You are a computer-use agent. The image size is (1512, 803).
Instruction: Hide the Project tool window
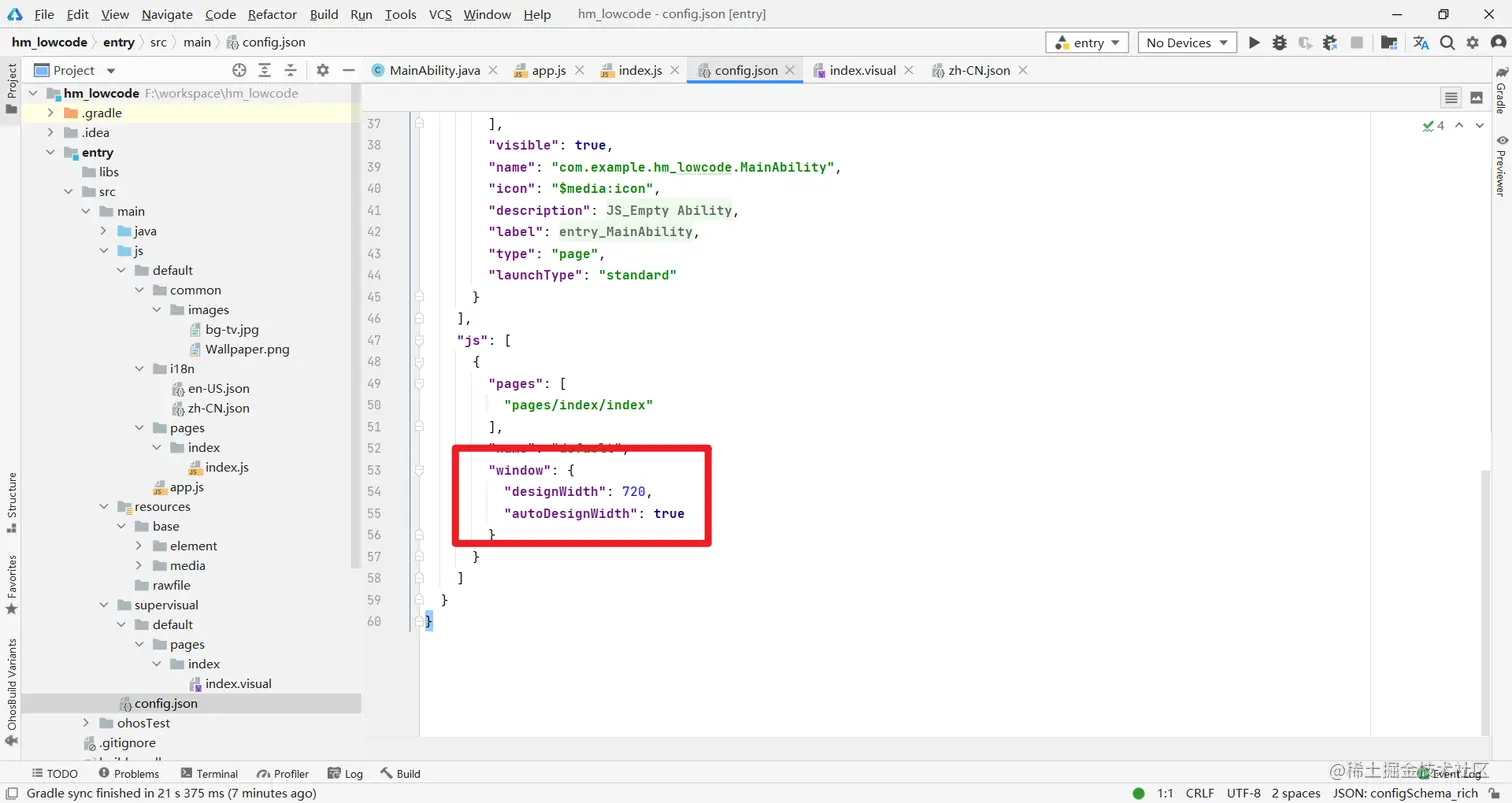348,70
